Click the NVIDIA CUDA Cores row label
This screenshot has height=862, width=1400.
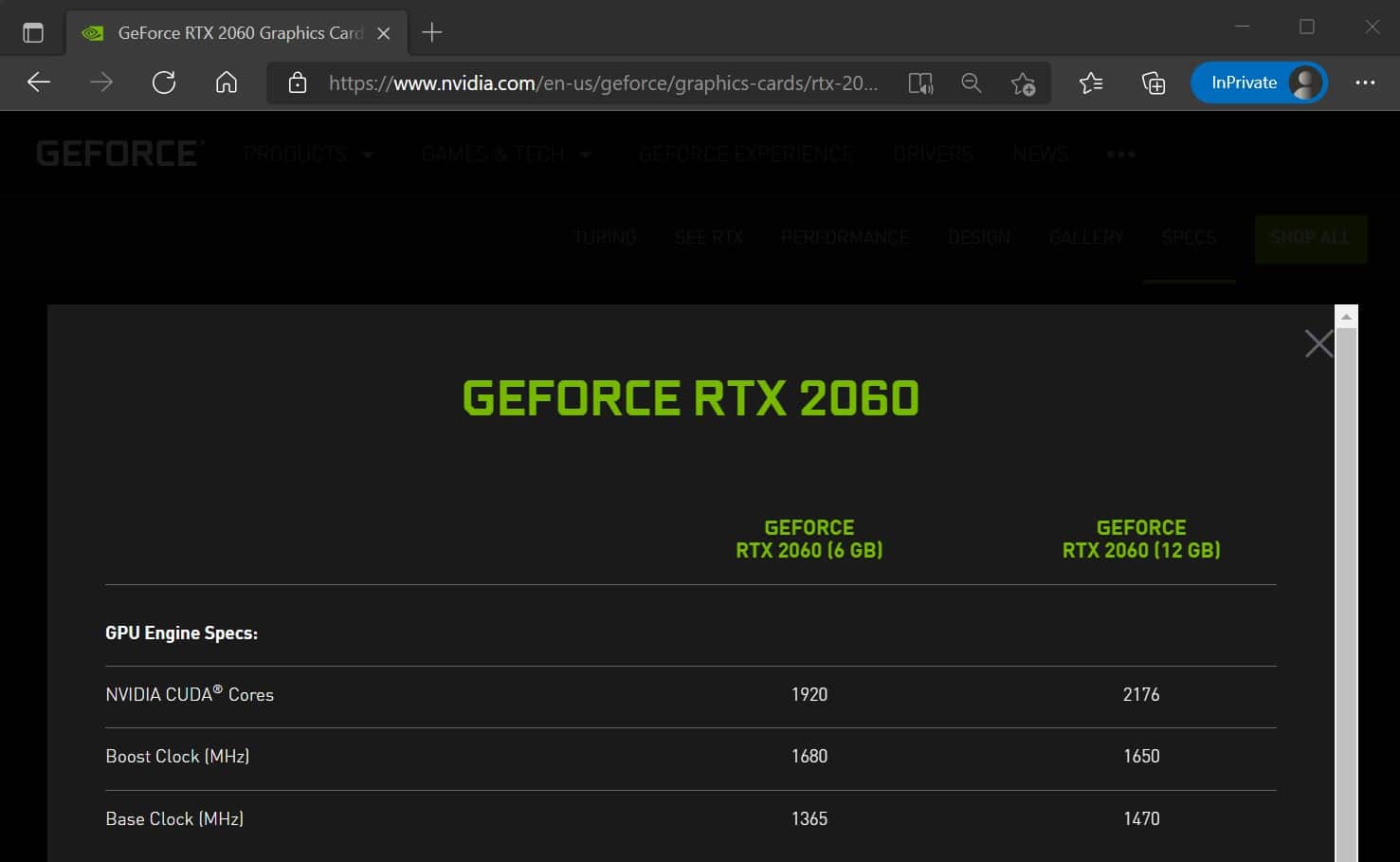pos(190,694)
